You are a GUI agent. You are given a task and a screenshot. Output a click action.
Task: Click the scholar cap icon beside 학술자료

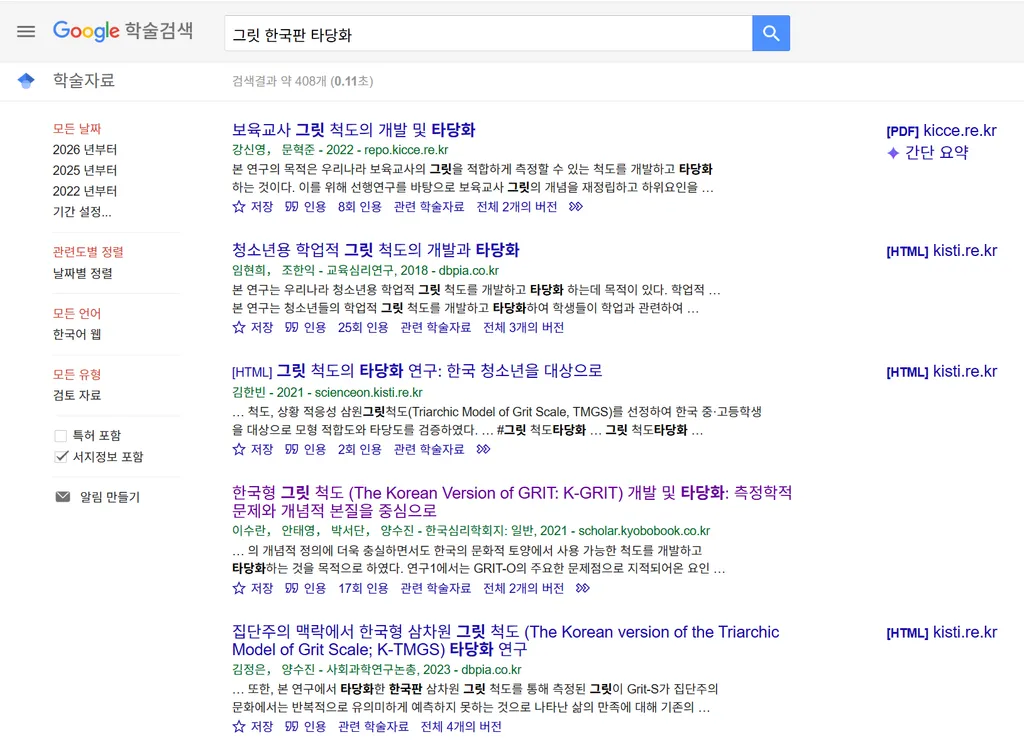click(26, 80)
